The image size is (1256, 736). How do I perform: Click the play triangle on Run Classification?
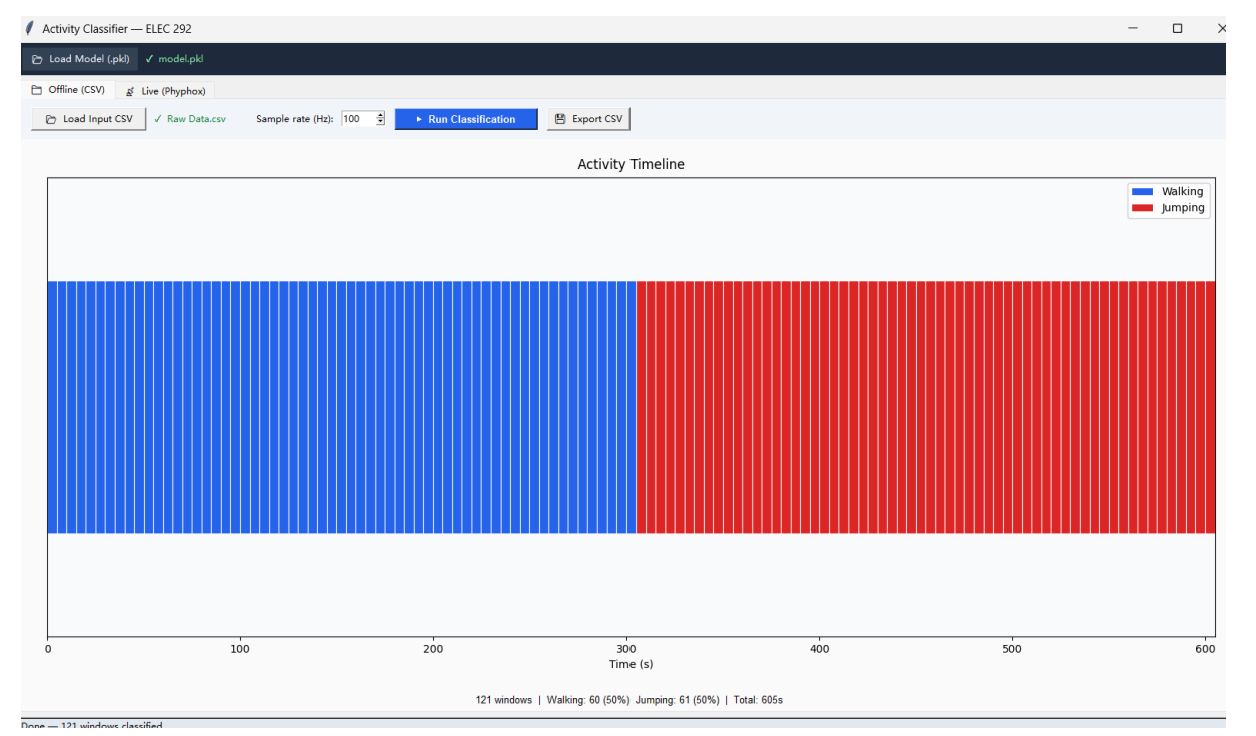(420, 119)
